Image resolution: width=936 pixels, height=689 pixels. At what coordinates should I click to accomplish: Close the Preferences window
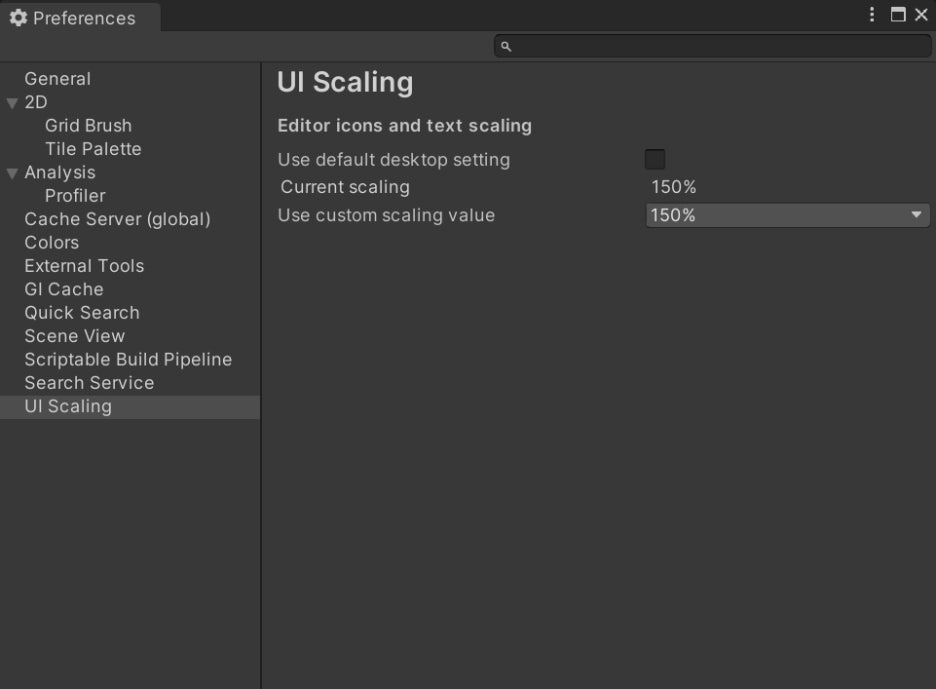click(921, 15)
